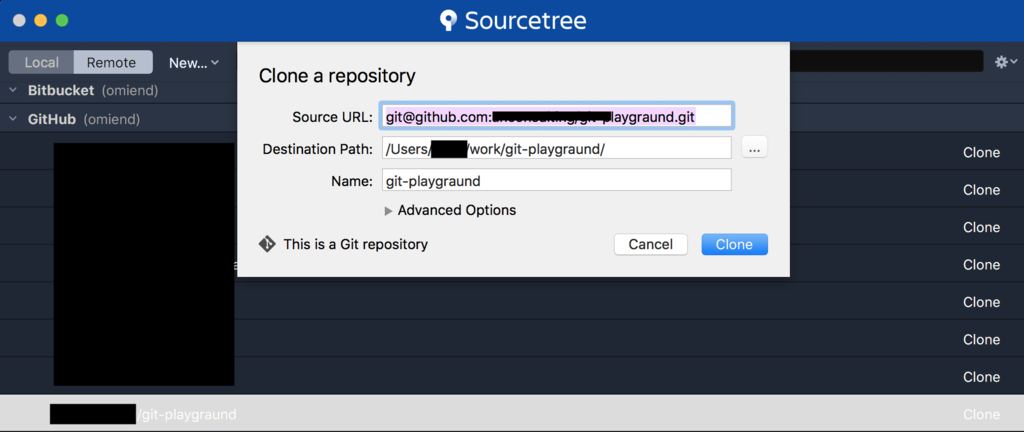Expand Advanced Options disclosure triangle

[x=389, y=211]
